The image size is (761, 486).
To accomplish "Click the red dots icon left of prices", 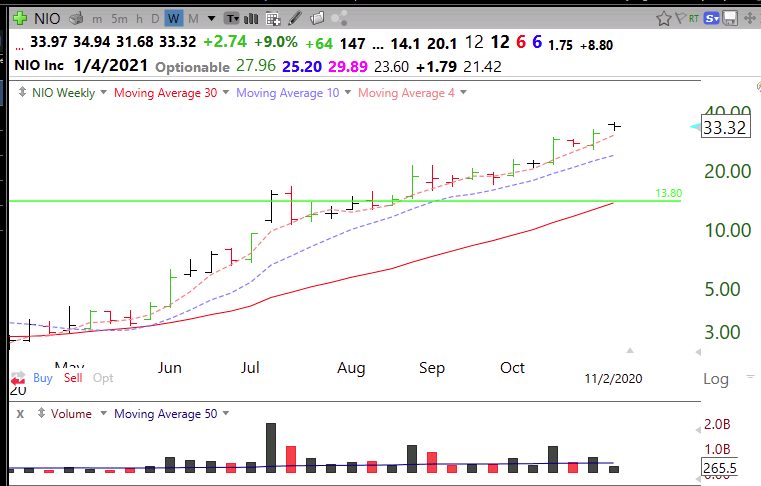I will tap(19, 48).
